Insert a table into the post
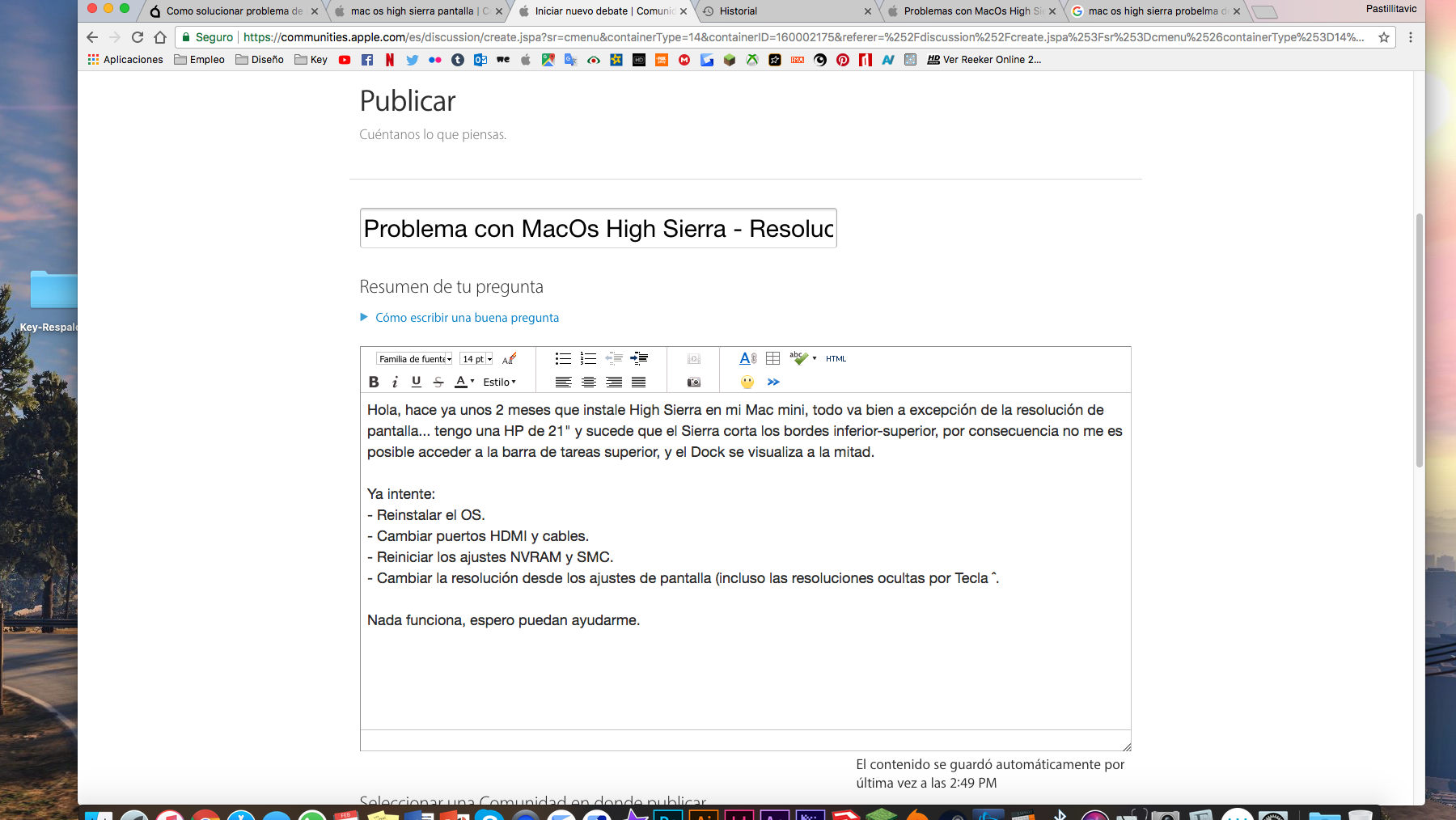This screenshot has width=1456, height=820. coord(773,358)
